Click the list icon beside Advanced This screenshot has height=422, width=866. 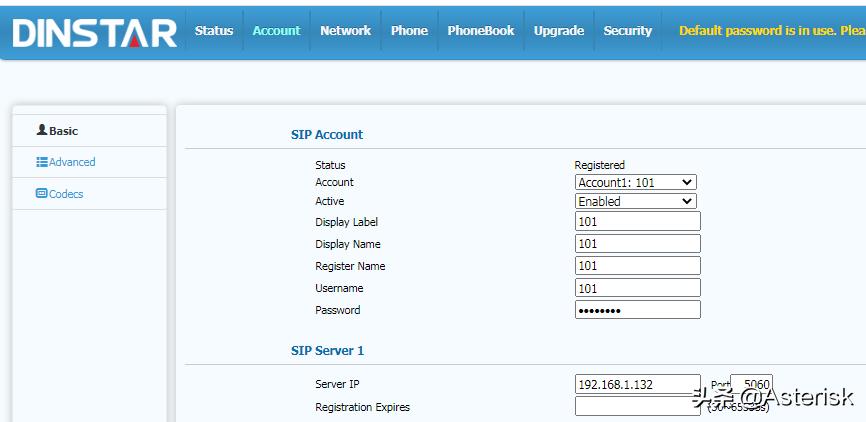click(x=42, y=162)
